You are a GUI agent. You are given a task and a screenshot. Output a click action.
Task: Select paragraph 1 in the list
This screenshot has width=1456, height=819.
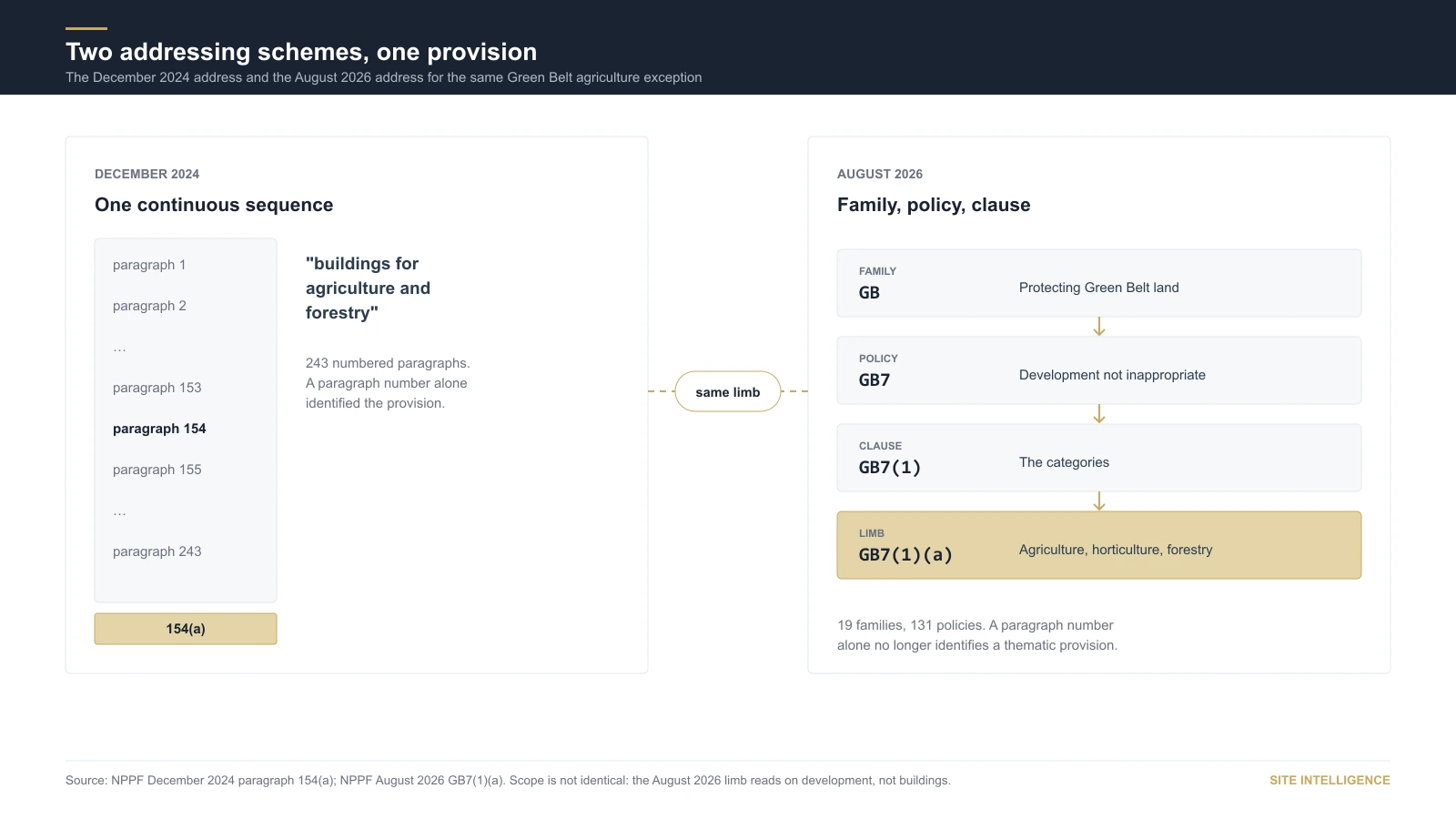[x=149, y=265]
